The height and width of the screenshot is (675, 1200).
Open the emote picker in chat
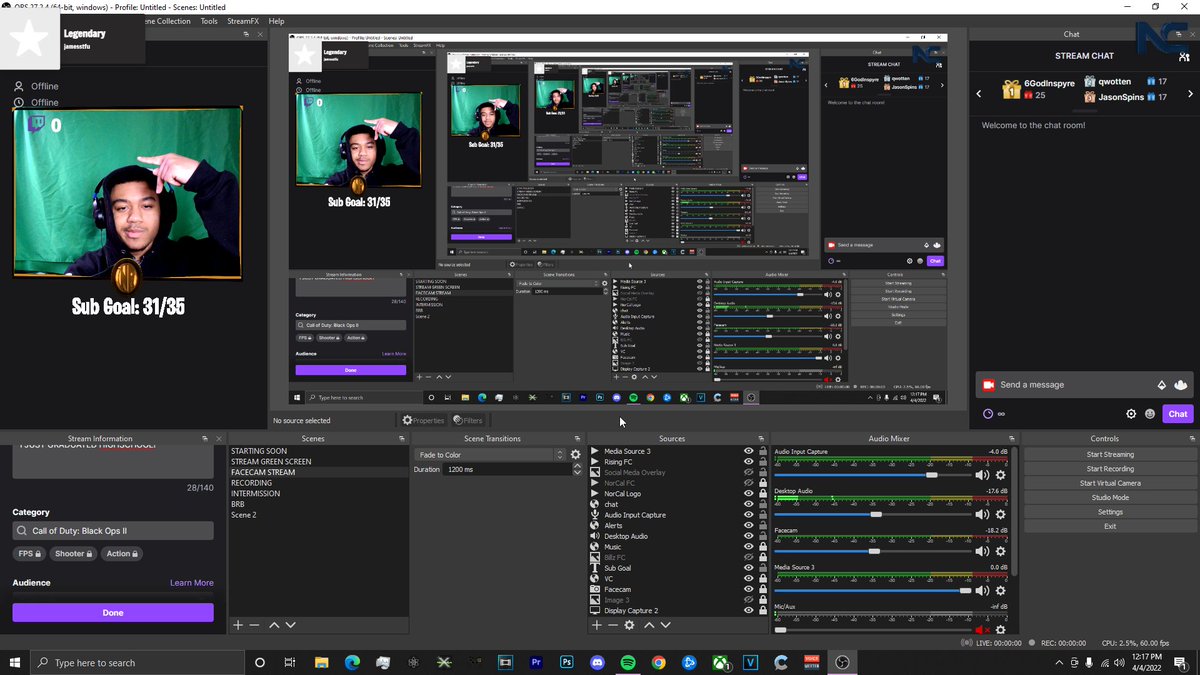click(1150, 414)
